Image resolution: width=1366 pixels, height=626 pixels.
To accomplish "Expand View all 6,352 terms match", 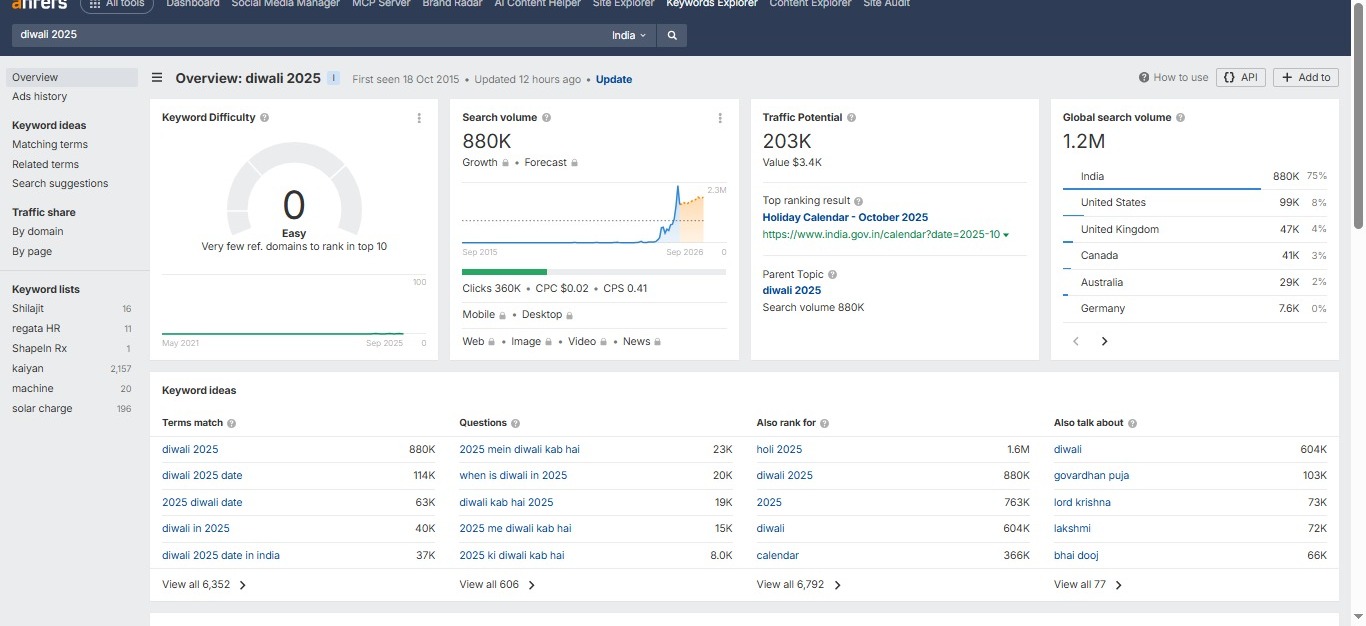I will (204, 585).
